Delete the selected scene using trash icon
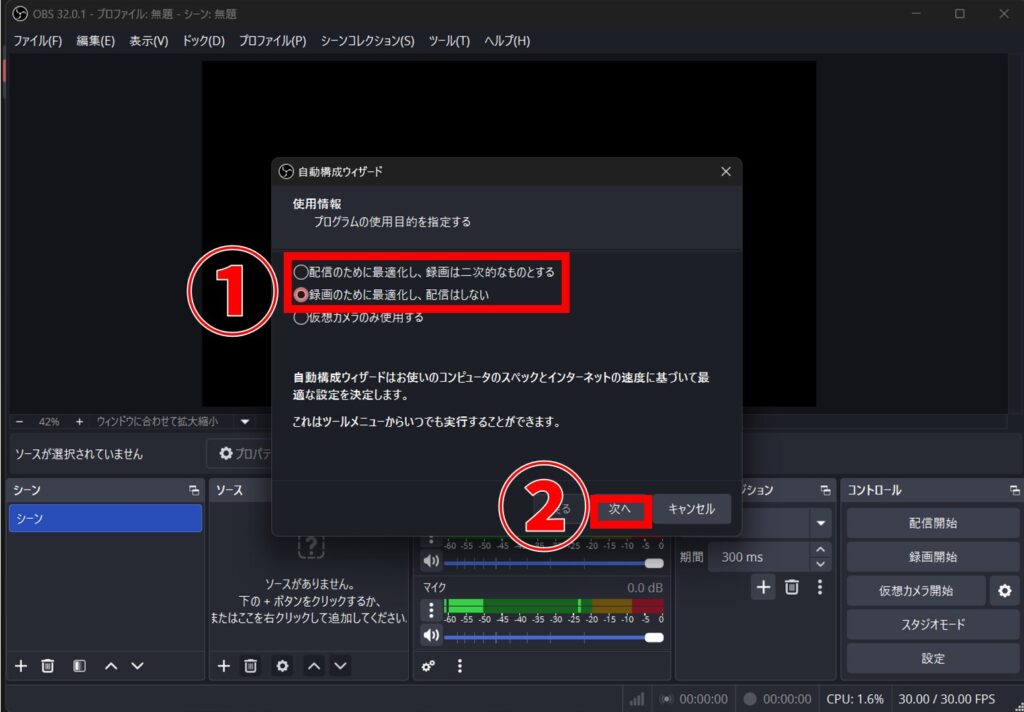This screenshot has width=1024, height=712. coord(47,666)
